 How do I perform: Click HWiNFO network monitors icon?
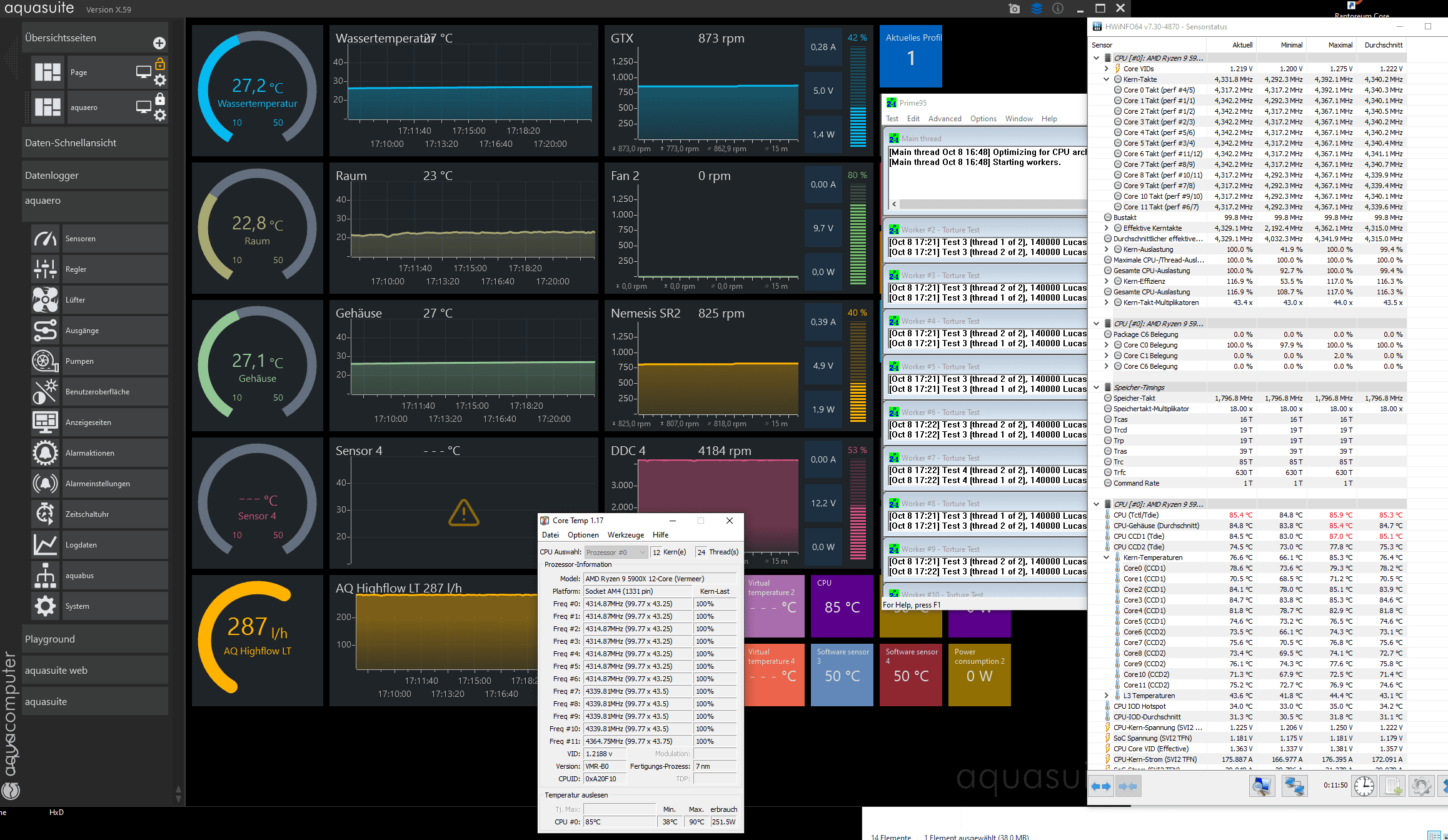pyautogui.click(x=1295, y=786)
